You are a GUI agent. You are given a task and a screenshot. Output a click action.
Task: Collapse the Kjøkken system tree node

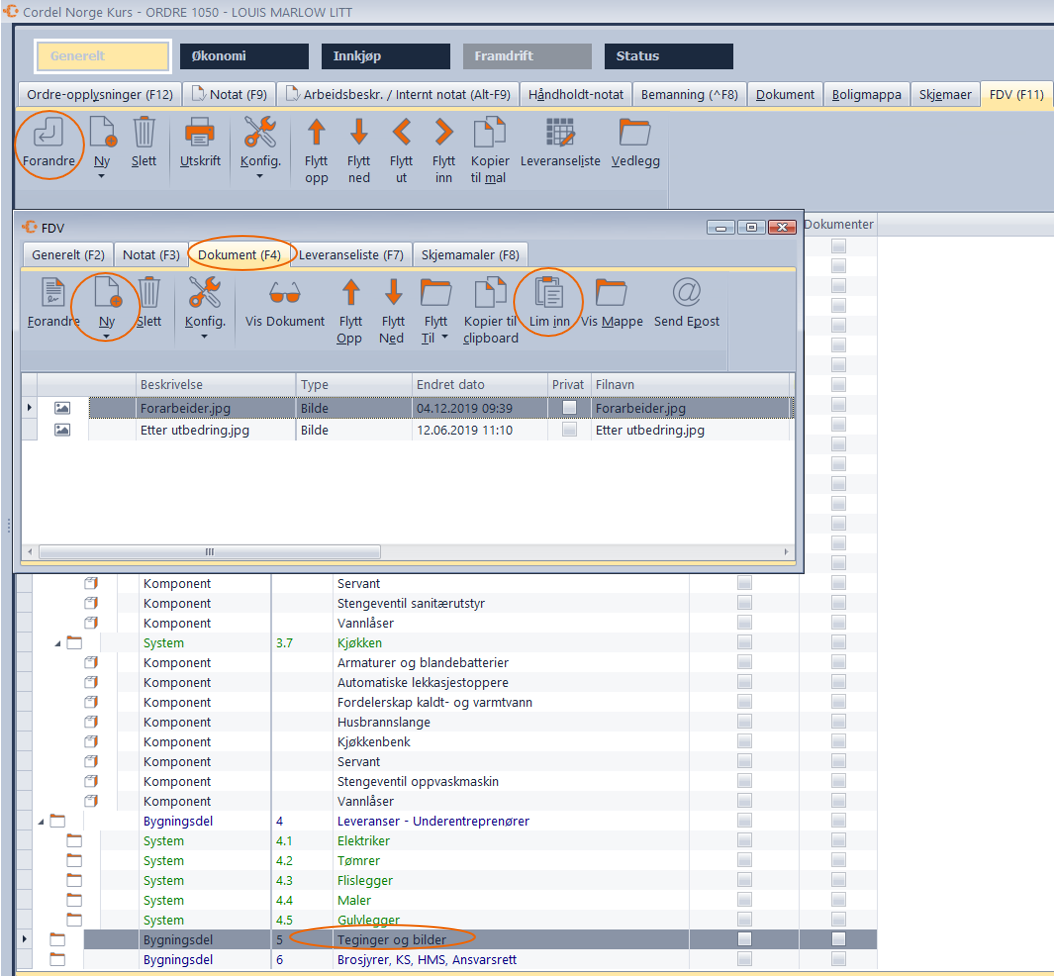coord(58,643)
